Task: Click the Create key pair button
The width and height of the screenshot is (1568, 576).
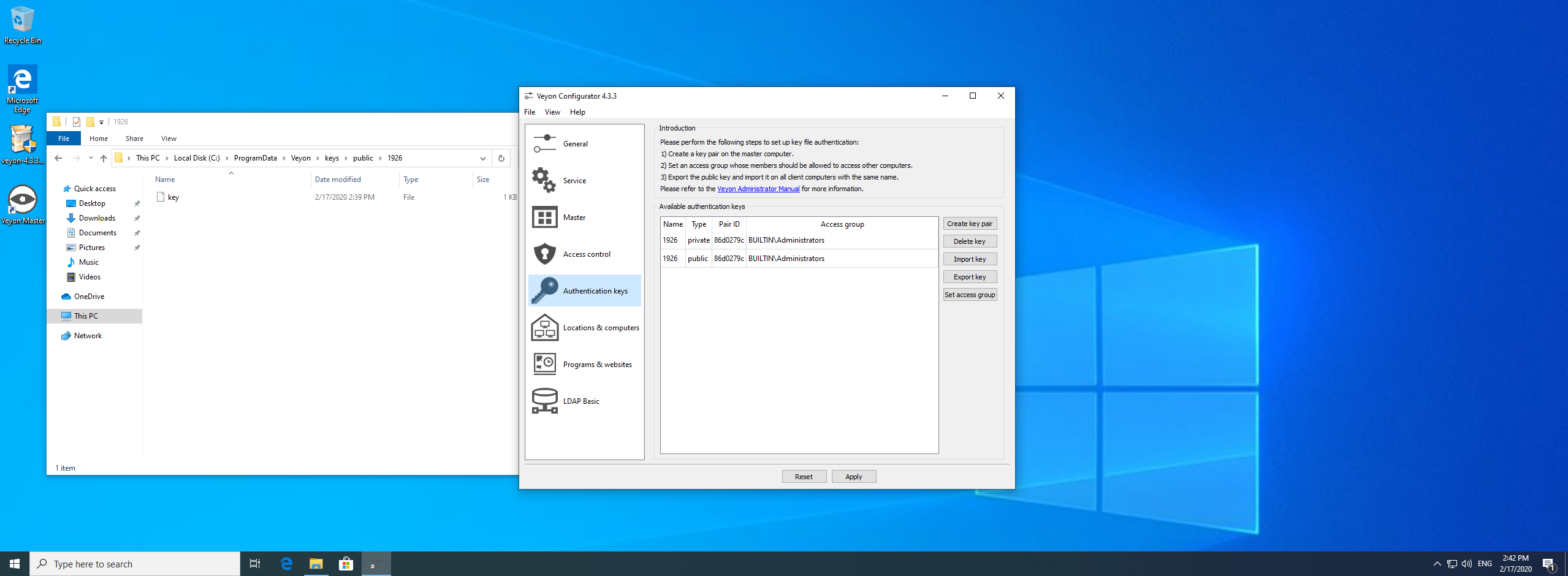Action: pos(970,224)
